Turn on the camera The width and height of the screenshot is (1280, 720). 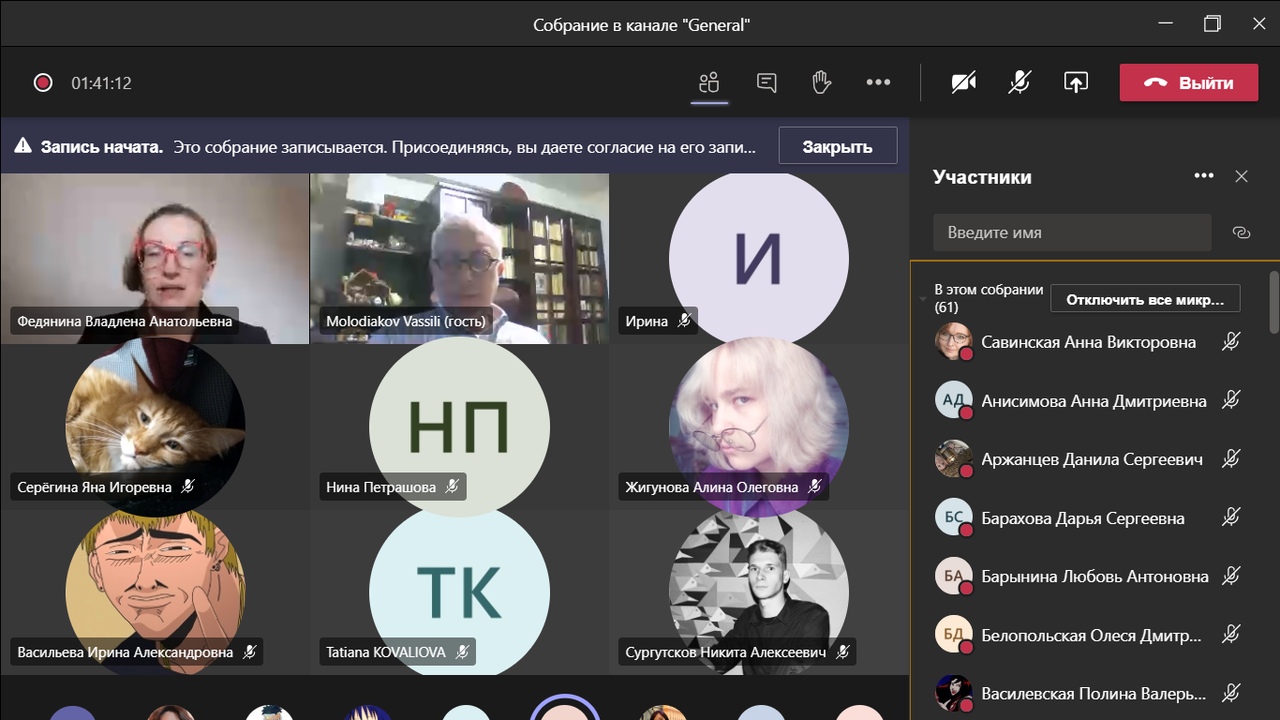(x=962, y=82)
